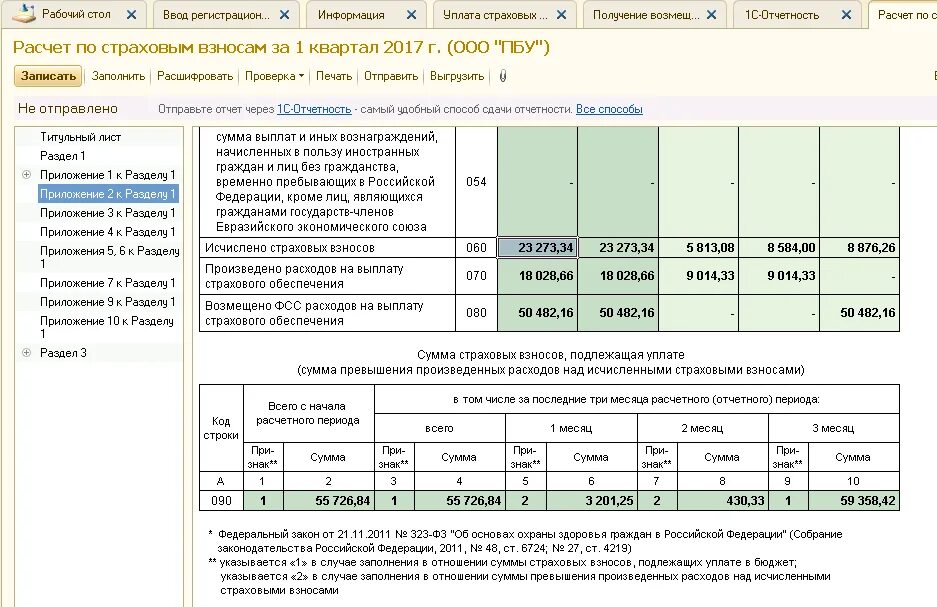The width and height of the screenshot is (937, 607).
Task: Click the row label Исчислено страховых взносов
Action: pos(290,247)
